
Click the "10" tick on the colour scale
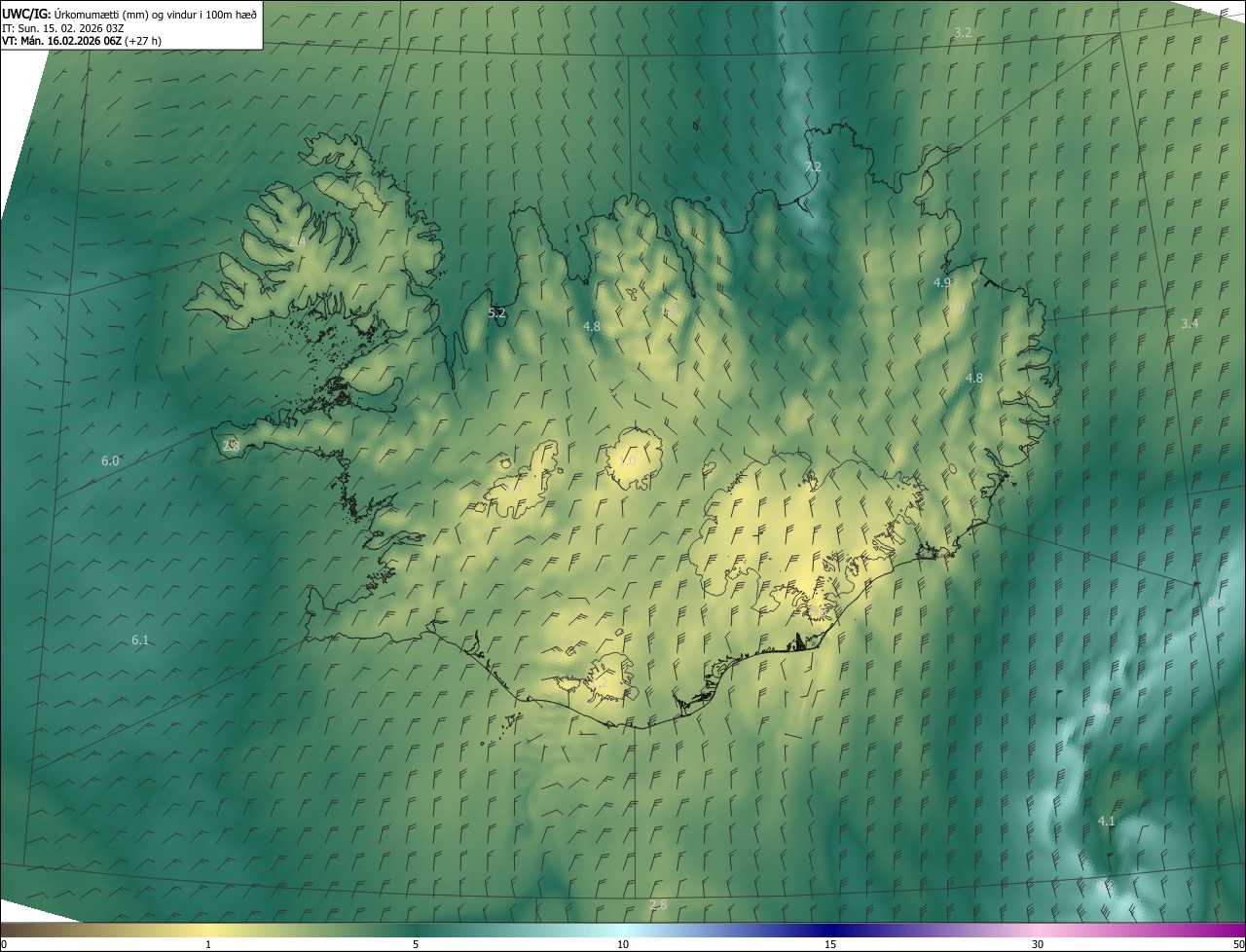pos(623,944)
